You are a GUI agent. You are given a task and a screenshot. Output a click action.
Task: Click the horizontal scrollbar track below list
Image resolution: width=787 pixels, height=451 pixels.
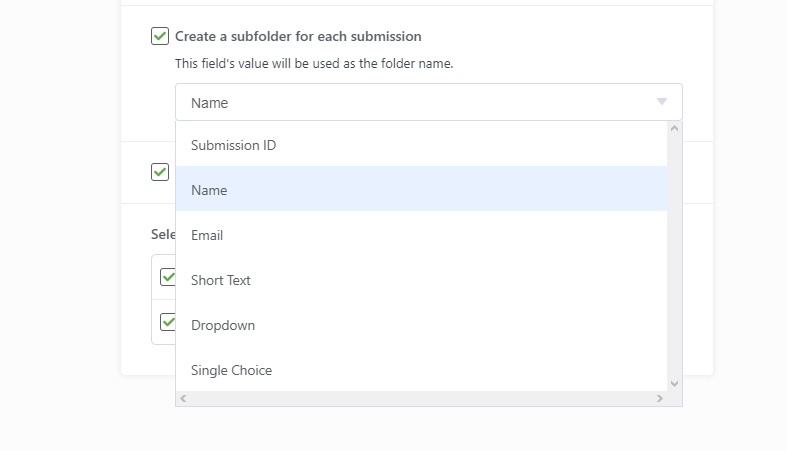(421, 398)
